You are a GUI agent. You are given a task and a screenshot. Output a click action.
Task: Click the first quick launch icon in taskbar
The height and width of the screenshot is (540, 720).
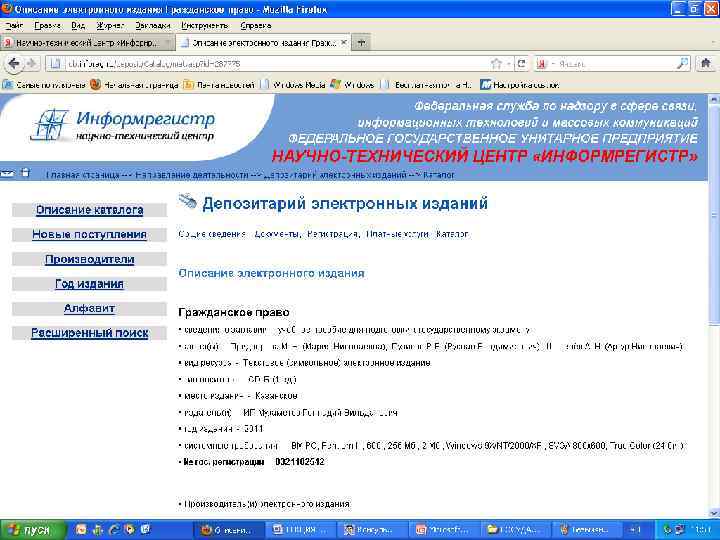click(81, 530)
